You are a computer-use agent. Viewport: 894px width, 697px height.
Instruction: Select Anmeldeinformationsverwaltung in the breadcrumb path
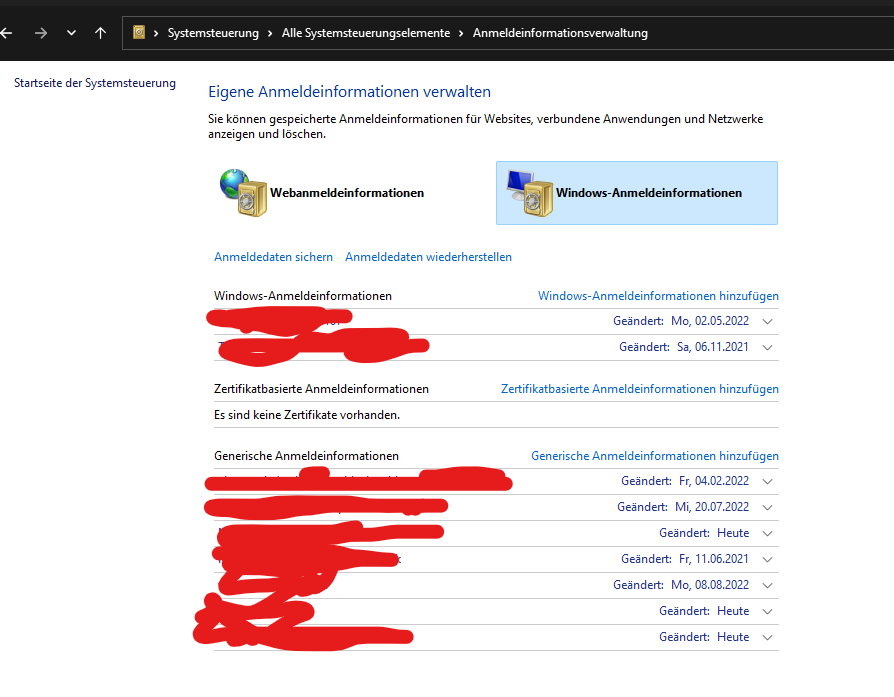coord(560,32)
